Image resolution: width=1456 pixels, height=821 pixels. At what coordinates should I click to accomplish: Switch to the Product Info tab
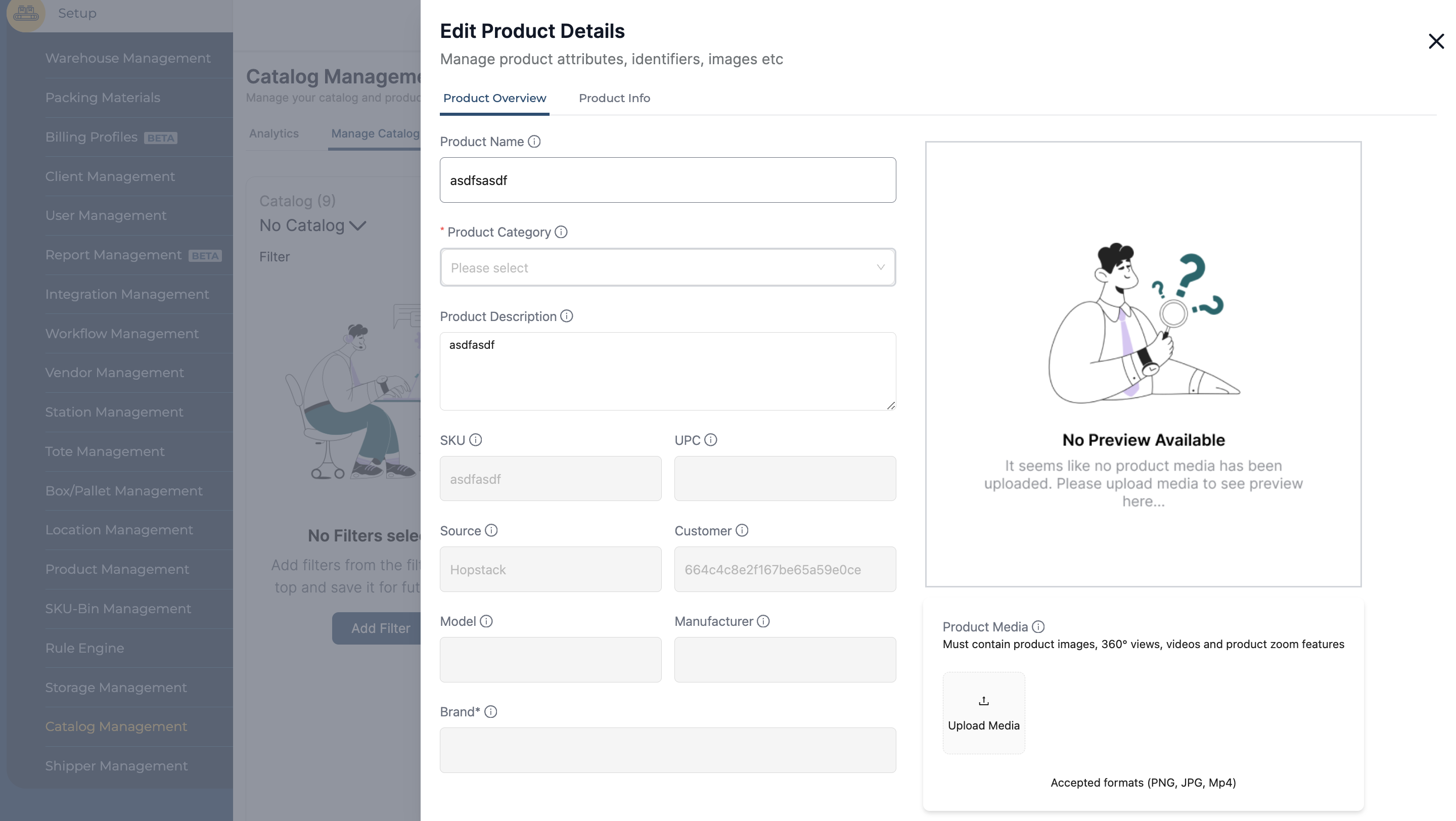pos(614,98)
